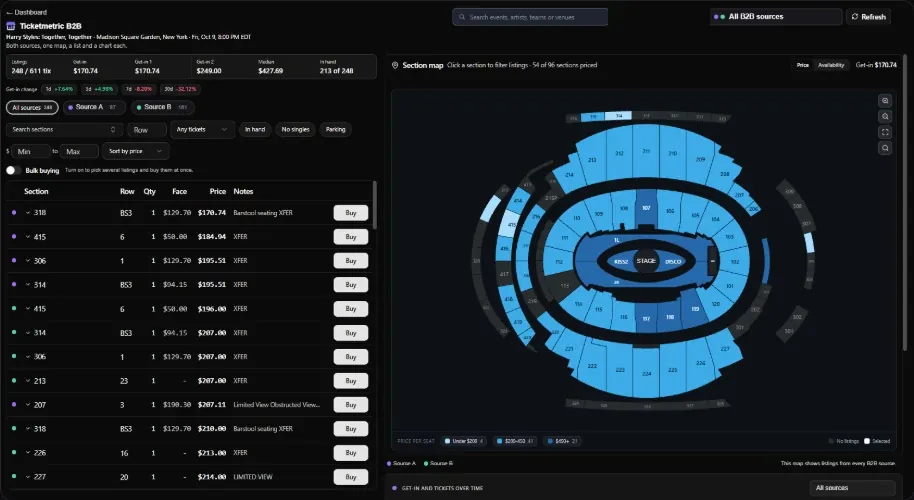Click the Max price field
The height and width of the screenshot is (500, 914).
(x=79, y=152)
